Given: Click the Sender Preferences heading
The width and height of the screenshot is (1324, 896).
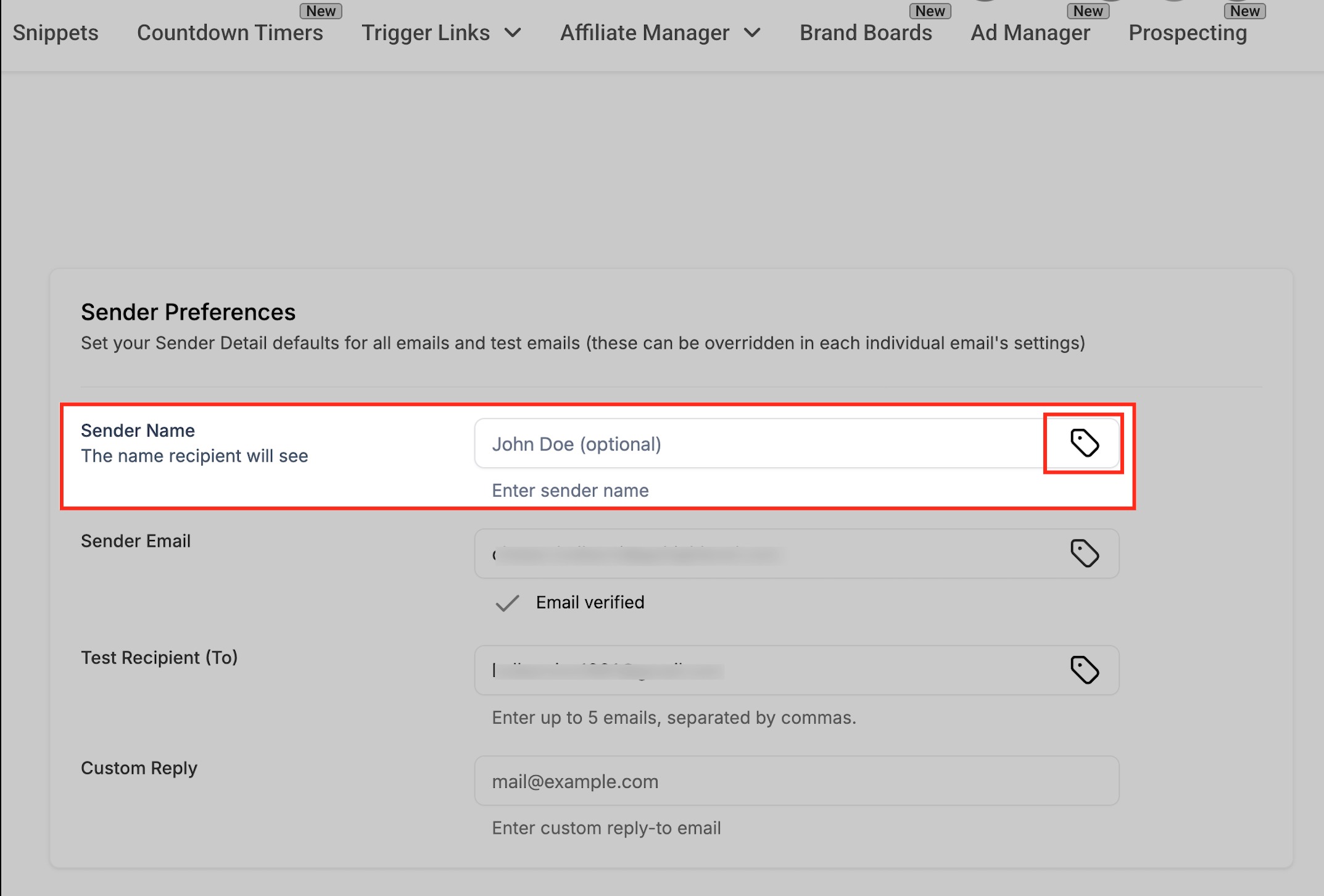Looking at the screenshot, I should click(x=188, y=312).
